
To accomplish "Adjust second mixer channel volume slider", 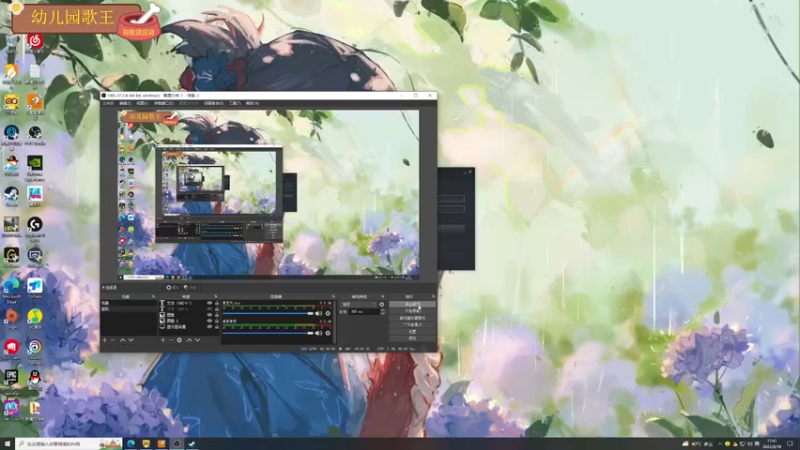I will click(x=268, y=333).
